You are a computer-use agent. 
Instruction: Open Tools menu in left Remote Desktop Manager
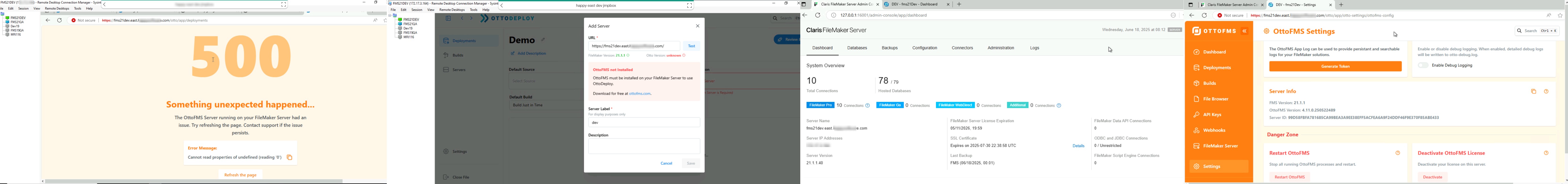[77, 8]
